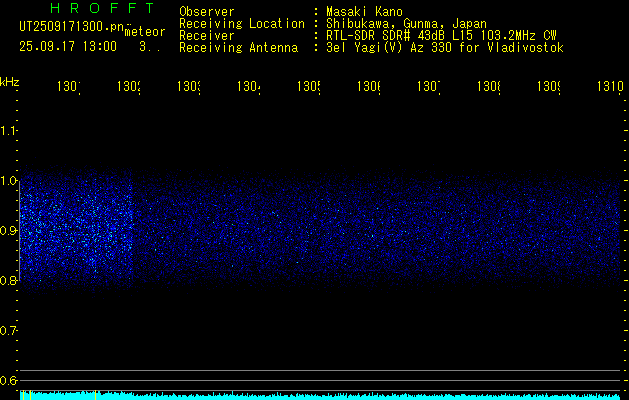Screen dimensions: 629x400
Task: Select the UT2509171300 file name label
Action: click(72, 28)
